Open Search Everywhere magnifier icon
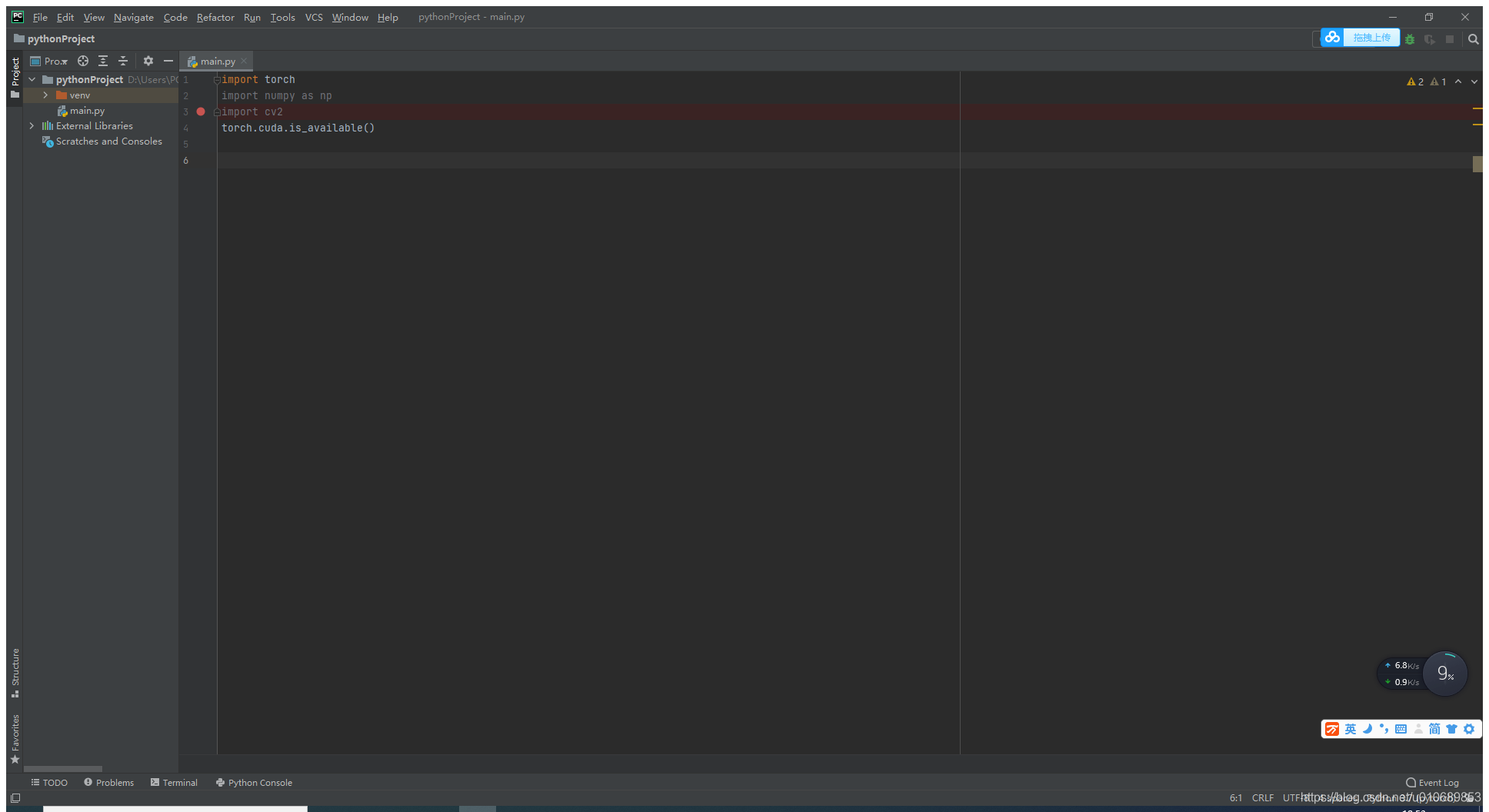 pyautogui.click(x=1473, y=39)
